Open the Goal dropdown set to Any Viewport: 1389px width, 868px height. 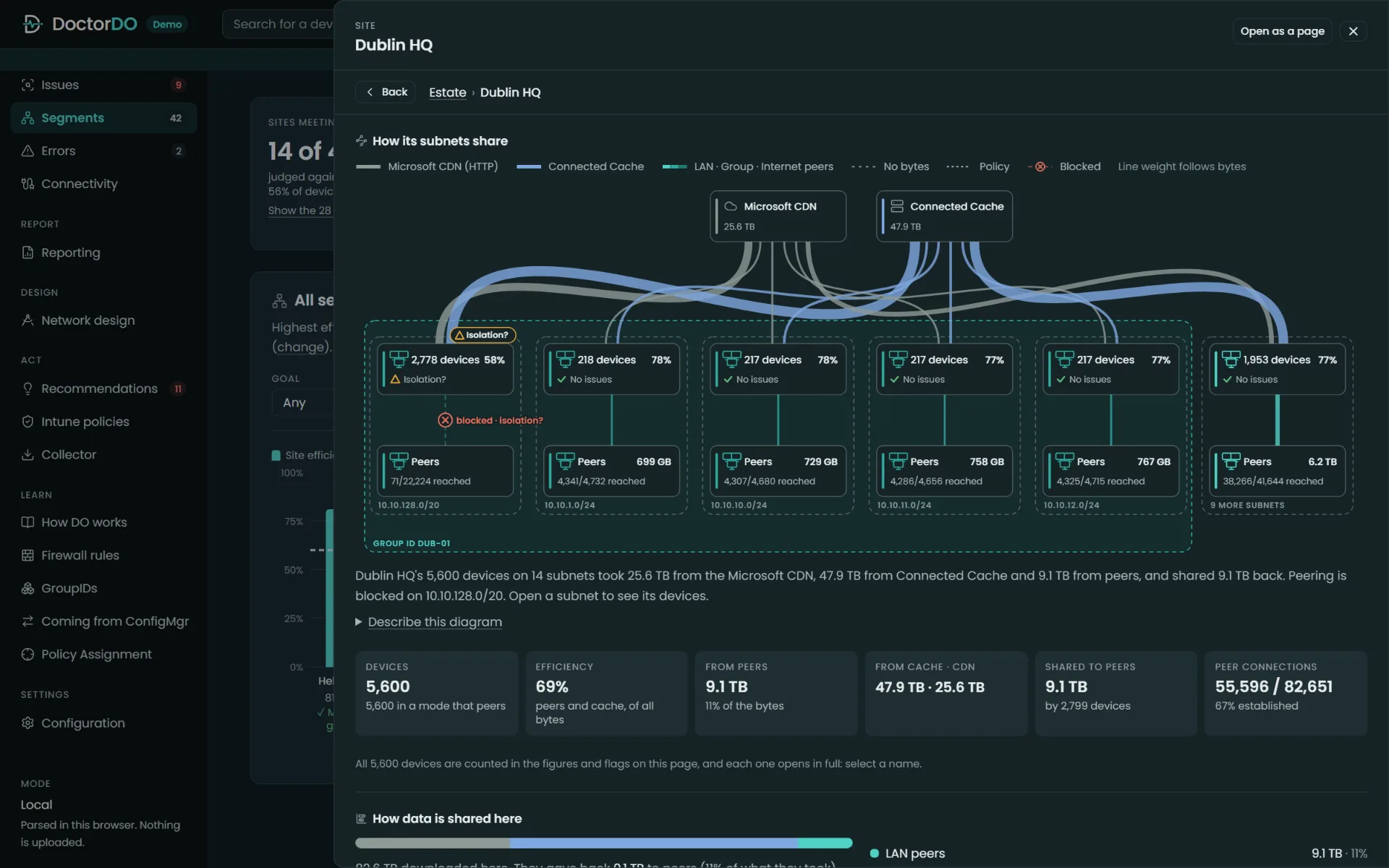click(302, 403)
